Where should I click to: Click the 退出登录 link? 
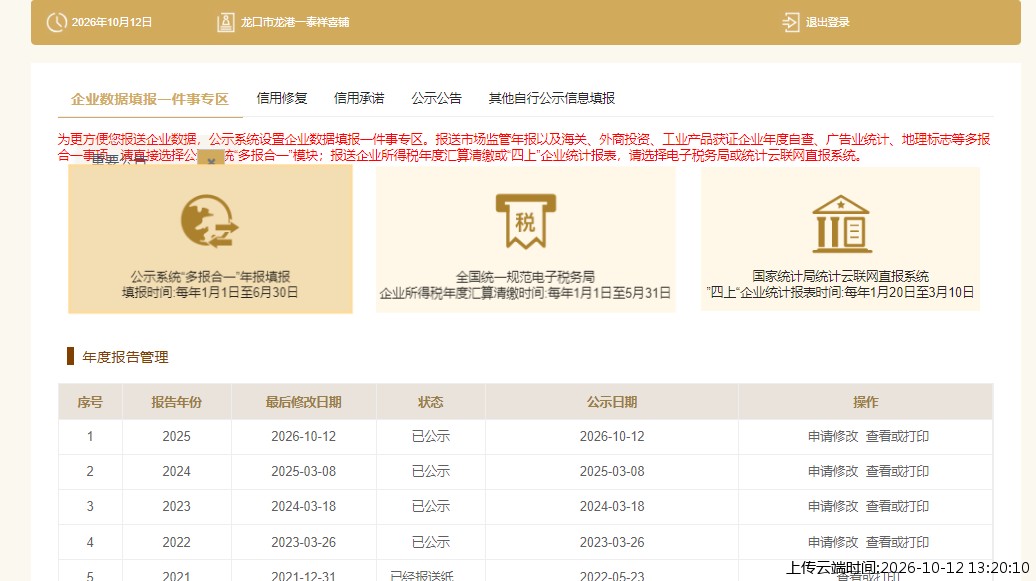pos(827,22)
